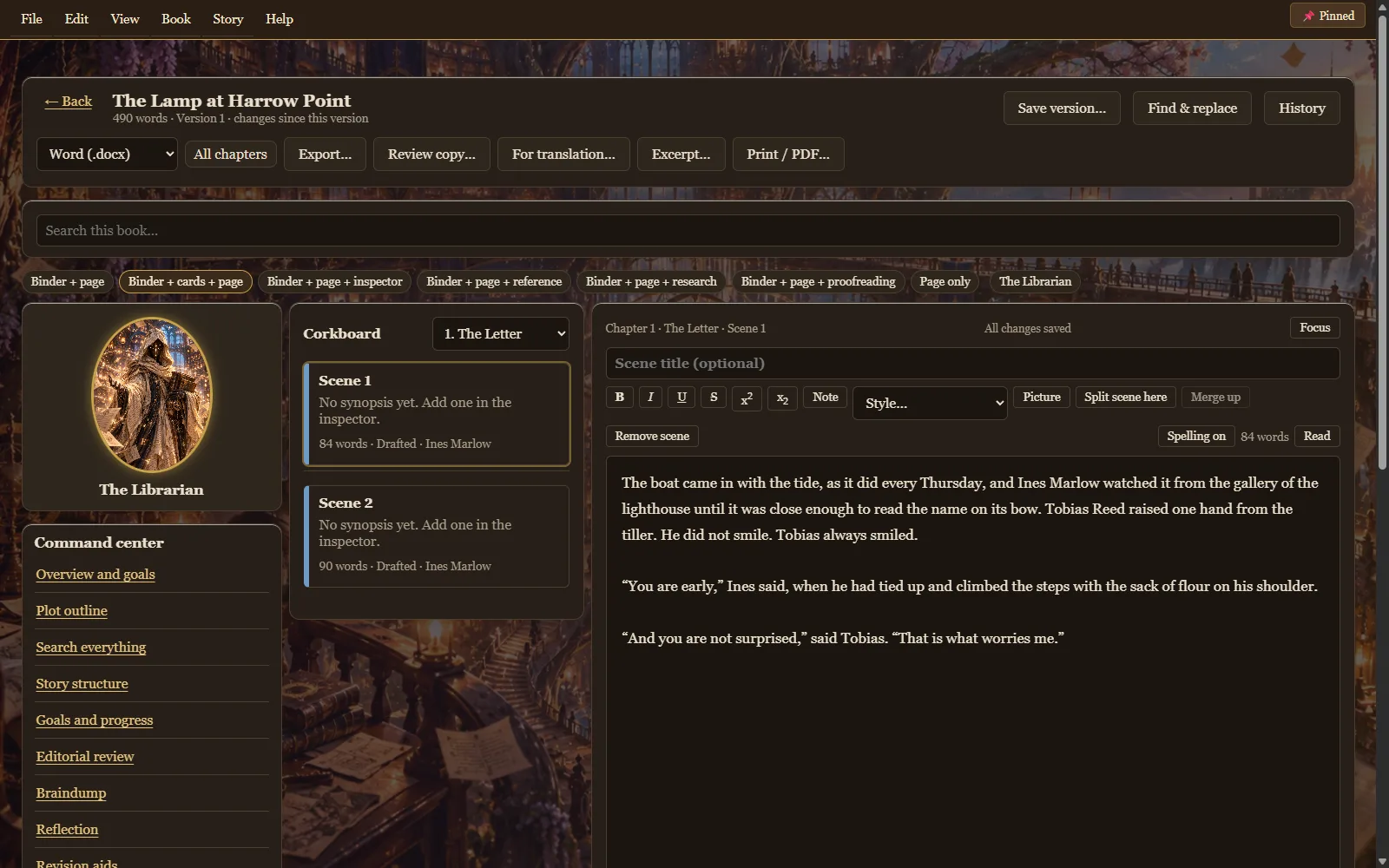Select the Binder + page layout
The height and width of the screenshot is (868, 1389).
(68, 281)
